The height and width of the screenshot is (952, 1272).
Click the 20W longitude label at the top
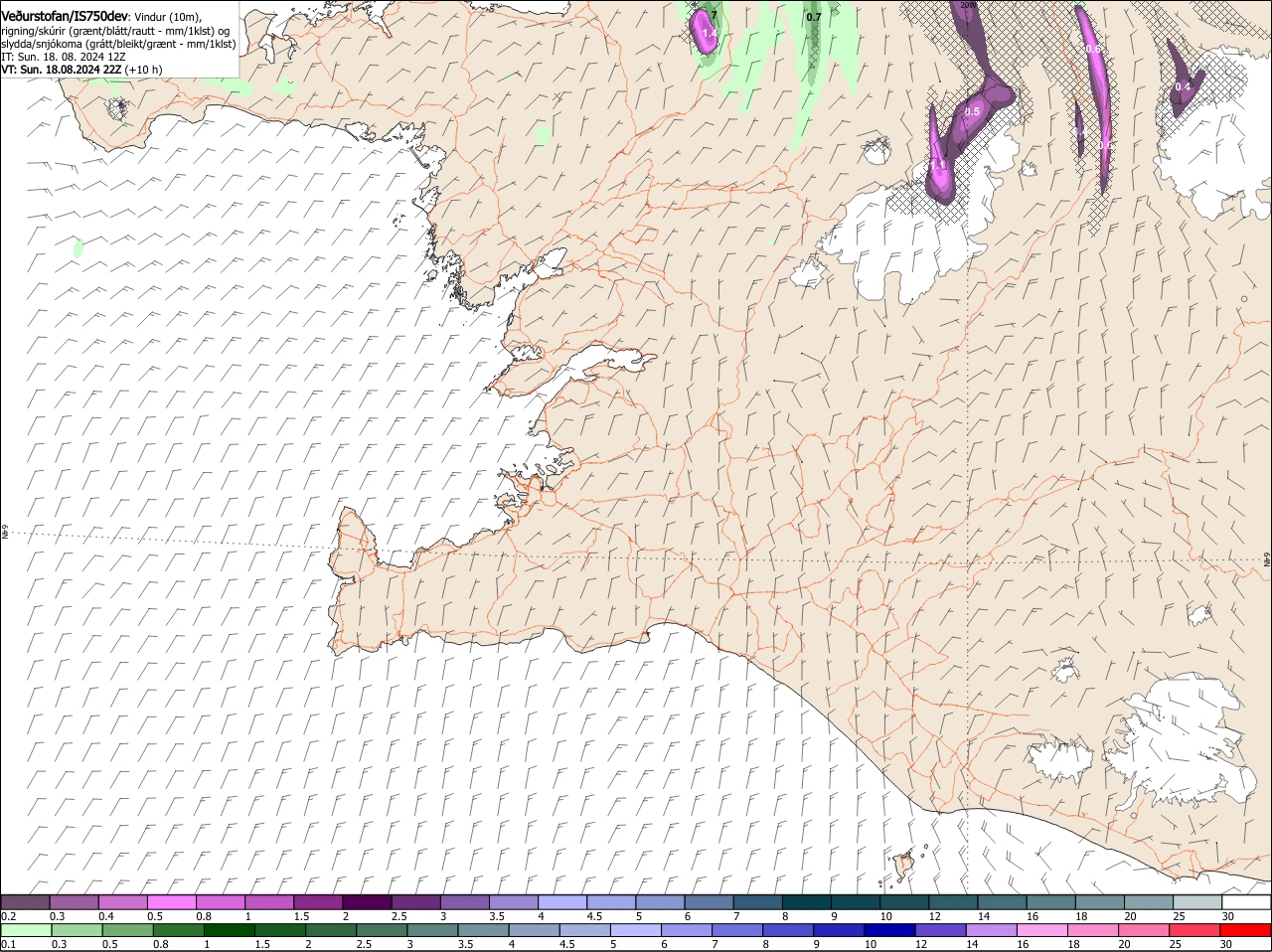click(x=968, y=5)
